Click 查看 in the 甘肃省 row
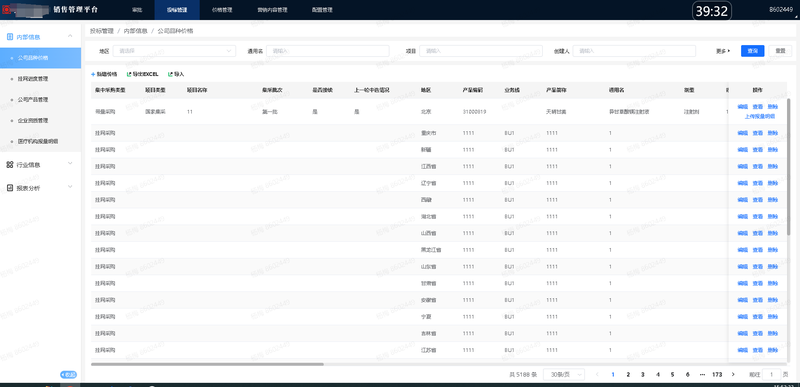800x387 pixels. 758,283
